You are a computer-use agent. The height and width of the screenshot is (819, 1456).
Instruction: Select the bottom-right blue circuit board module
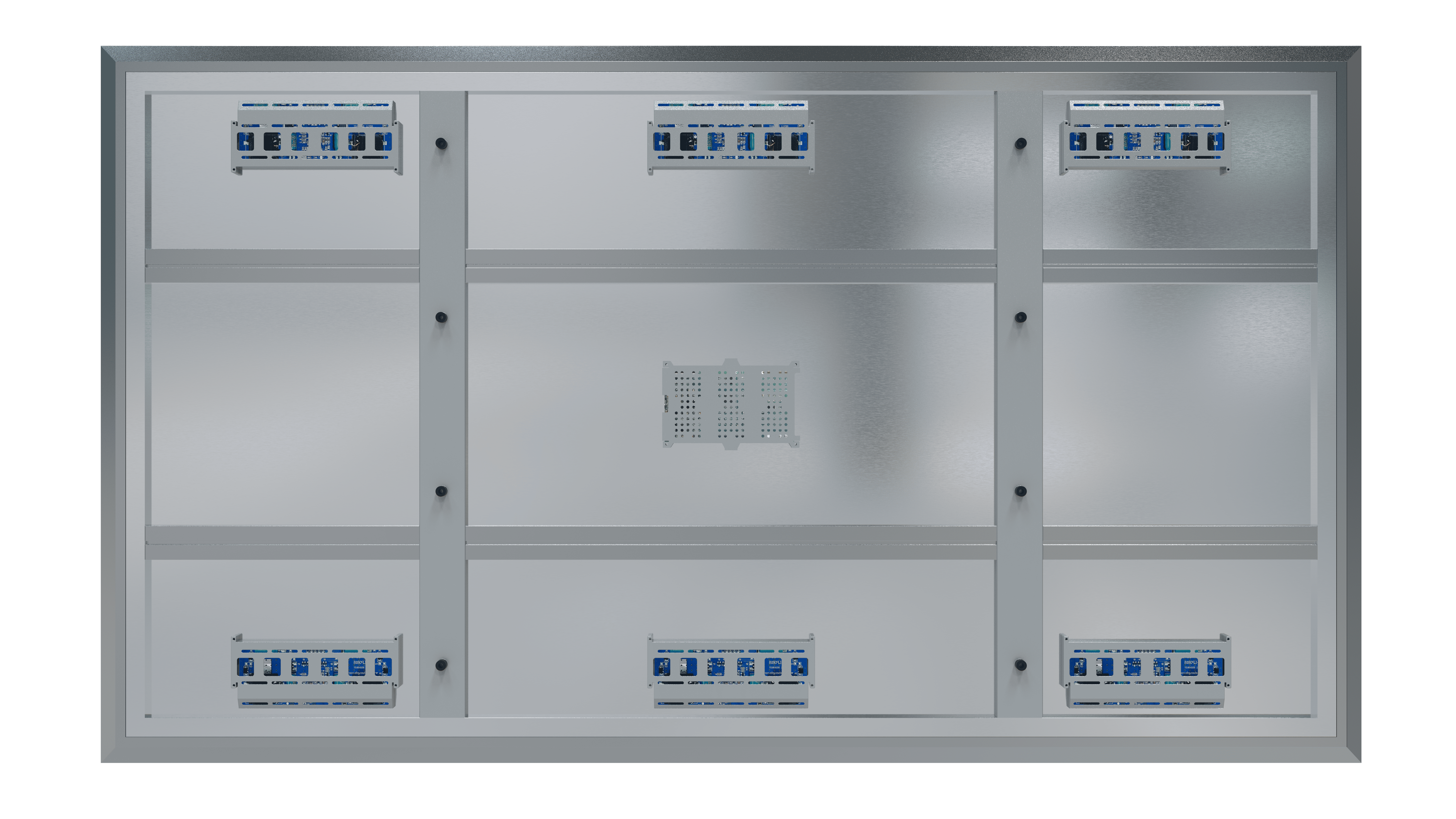tap(1145, 671)
